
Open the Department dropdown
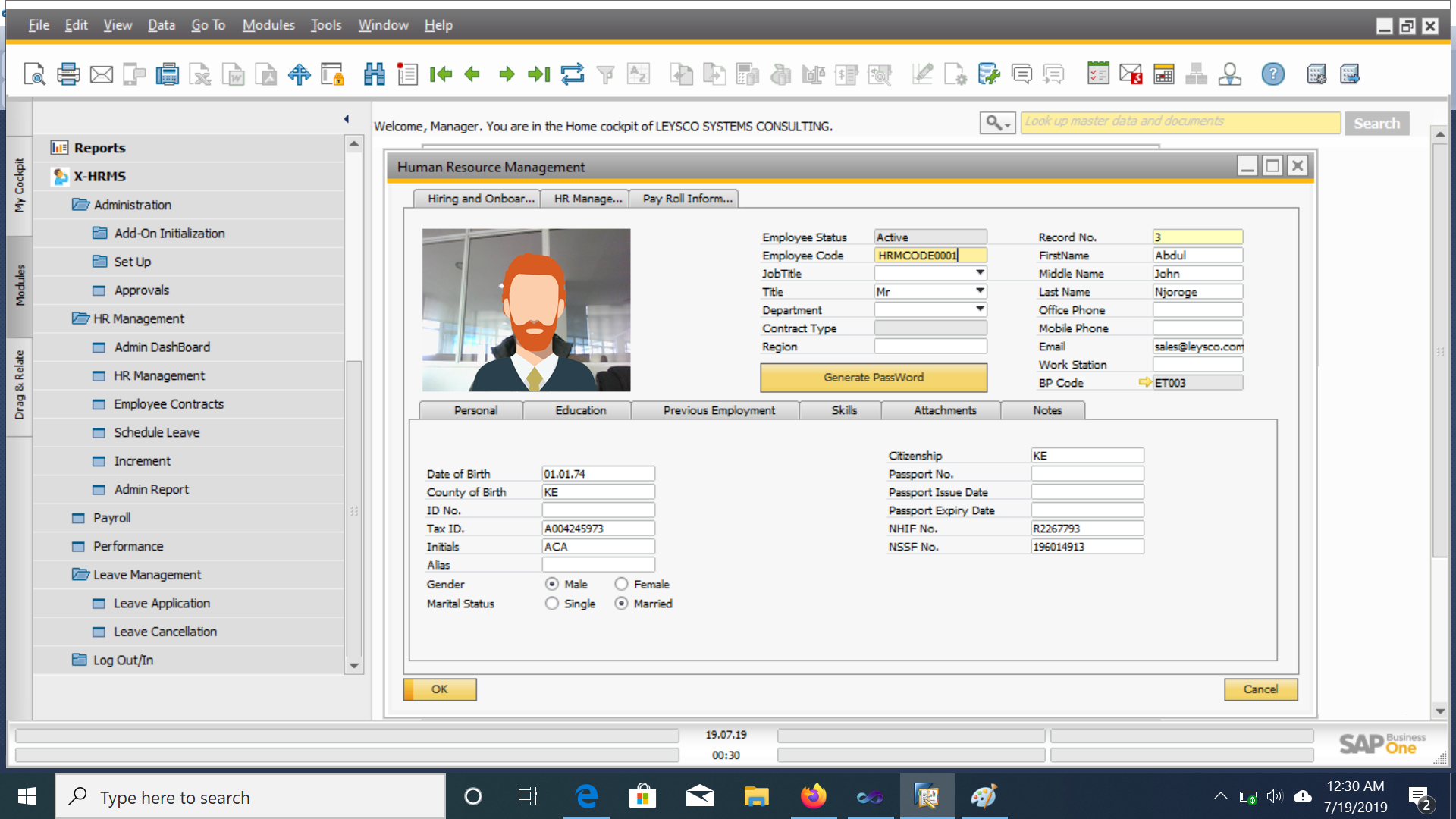pos(980,309)
